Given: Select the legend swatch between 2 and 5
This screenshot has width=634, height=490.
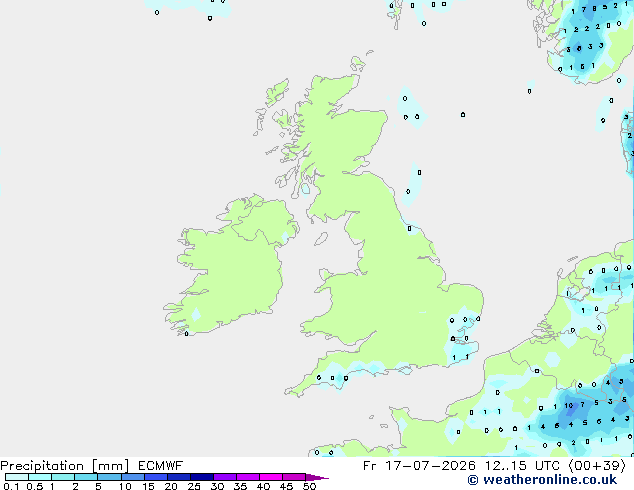Looking at the screenshot, I should pos(86,477).
